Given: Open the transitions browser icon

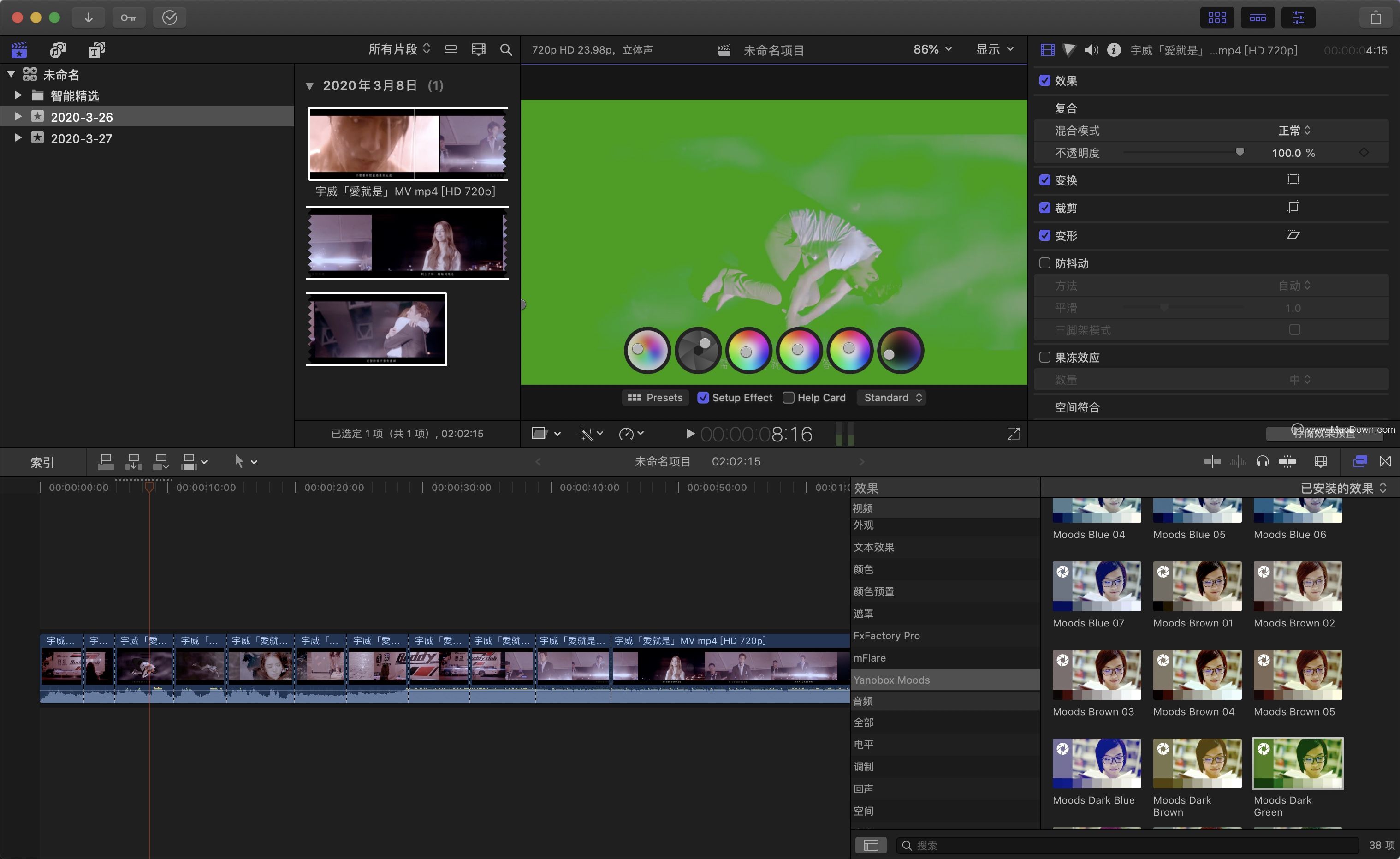Looking at the screenshot, I should (1385, 462).
